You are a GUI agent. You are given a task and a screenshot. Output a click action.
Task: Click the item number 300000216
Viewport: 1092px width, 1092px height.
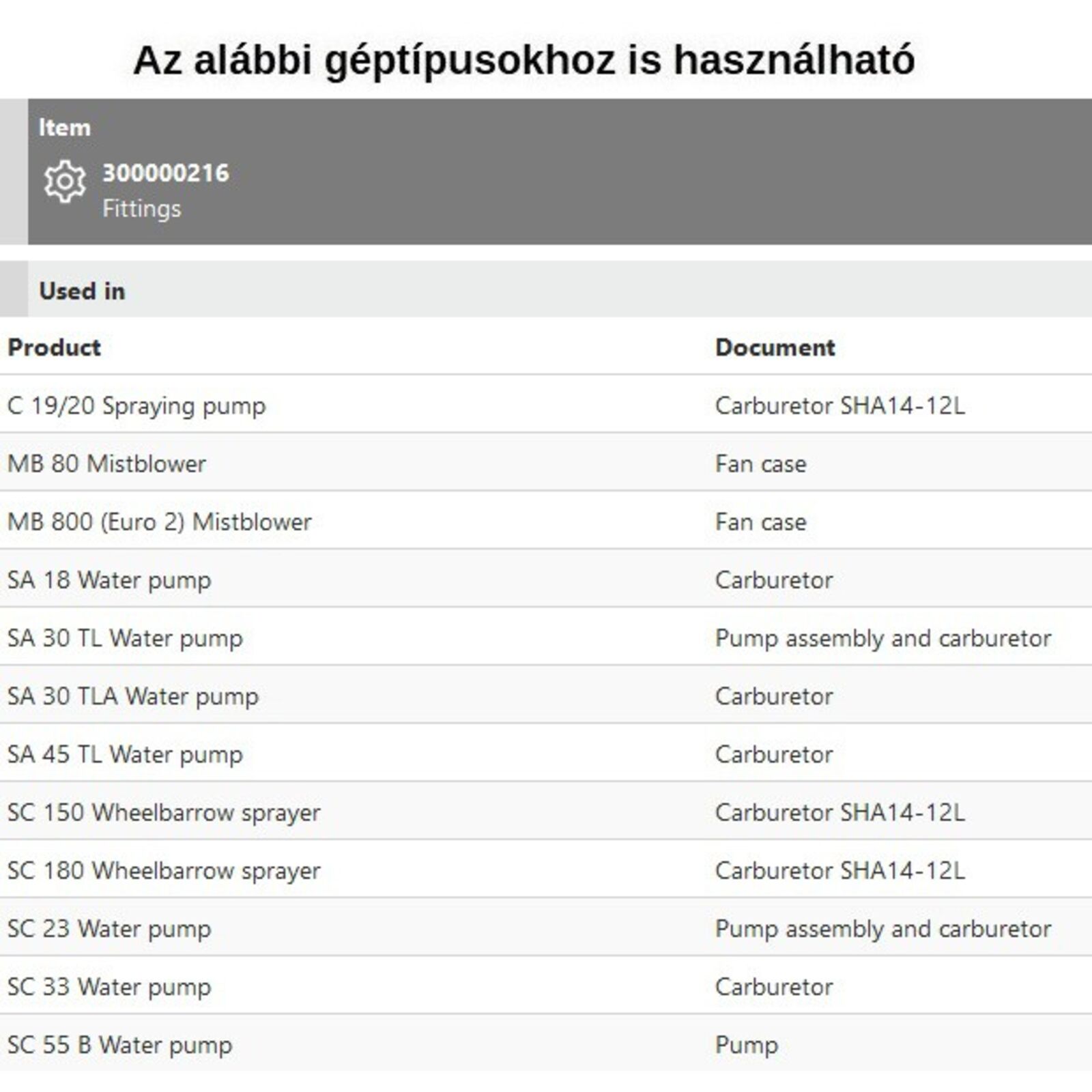(166, 173)
